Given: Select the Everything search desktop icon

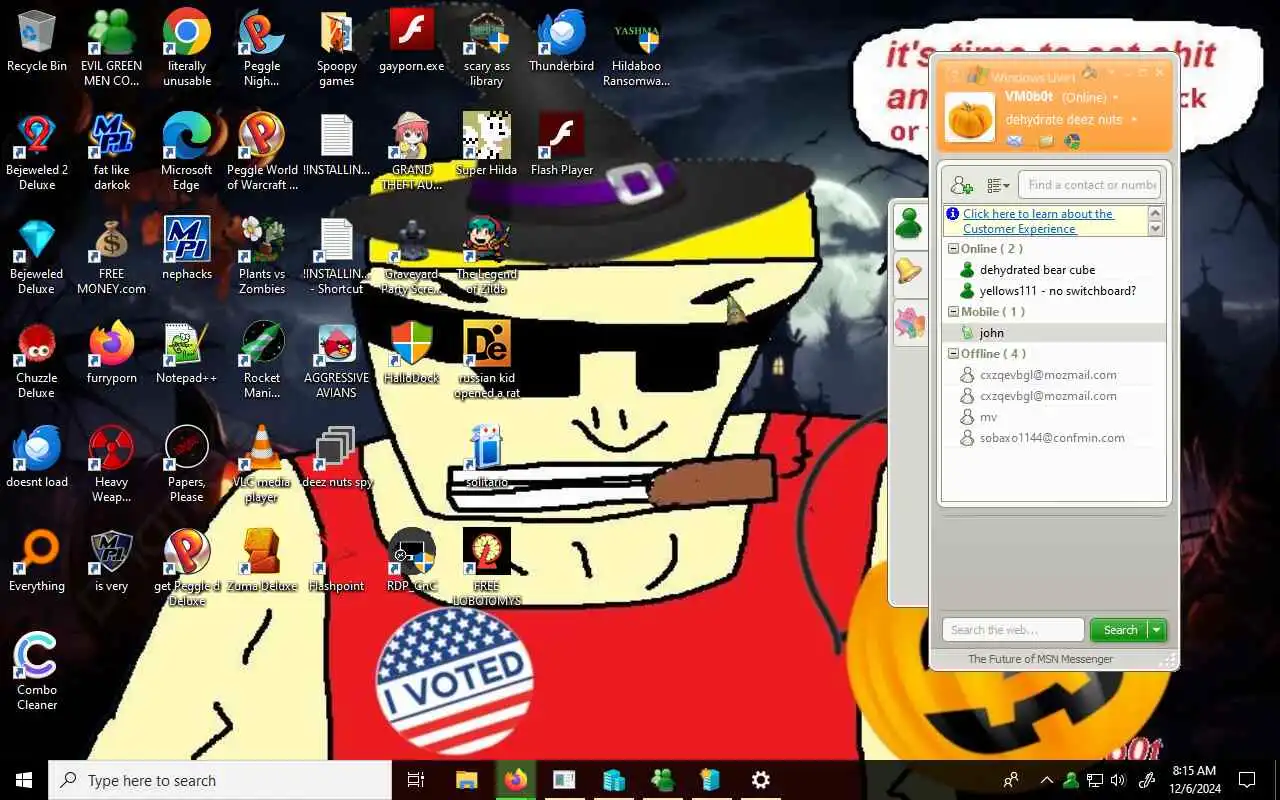Looking at the screenshot, I should (x=37, y=560).
